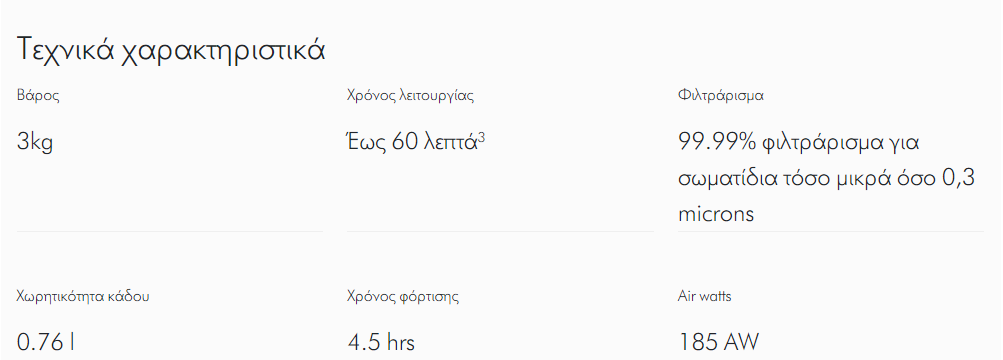
Task: Click the 0.76 l capacity value
Action: [45, 343]
